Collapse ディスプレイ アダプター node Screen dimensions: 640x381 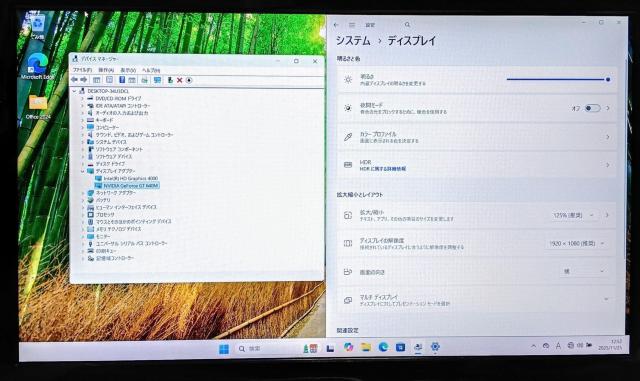[82, 171]
